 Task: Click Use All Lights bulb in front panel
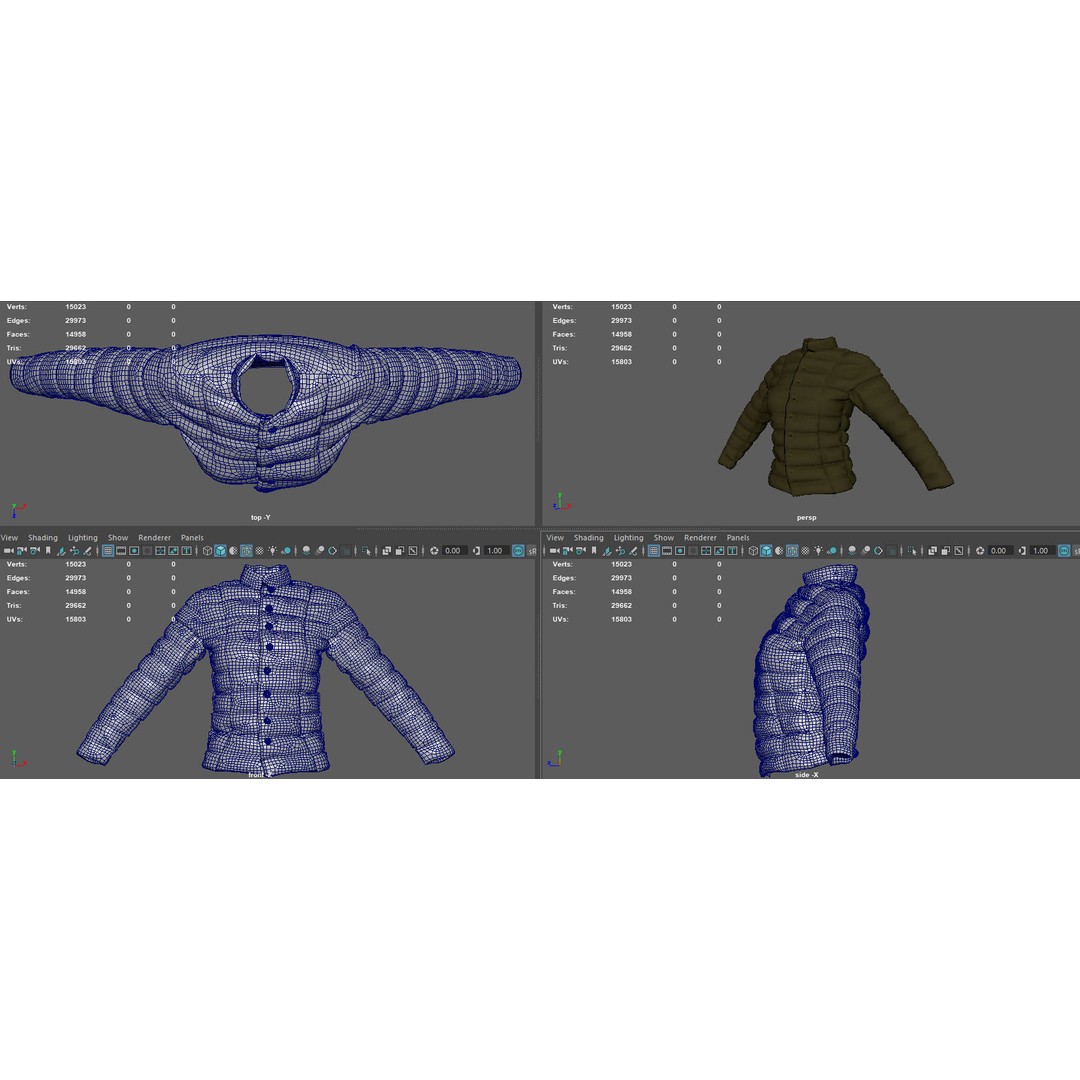[x=273, y=550]
